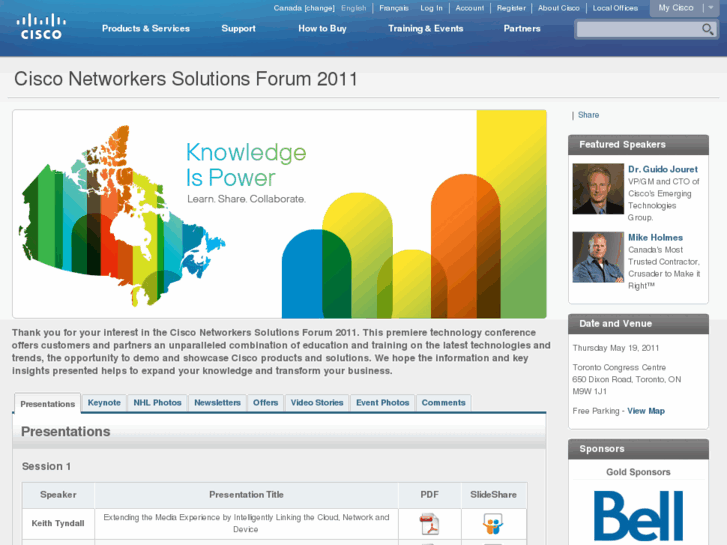
Task: Click the 'Session 1' heading
Action: pyautogui.click(x=46, y=466)
